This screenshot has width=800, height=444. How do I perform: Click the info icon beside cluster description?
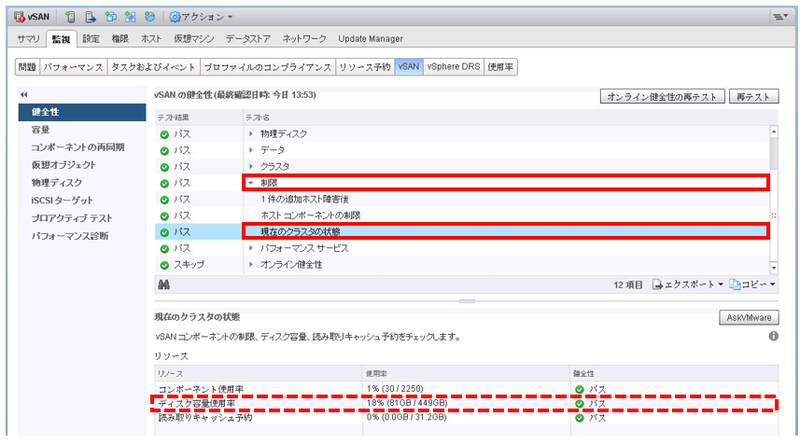(773, 336)
